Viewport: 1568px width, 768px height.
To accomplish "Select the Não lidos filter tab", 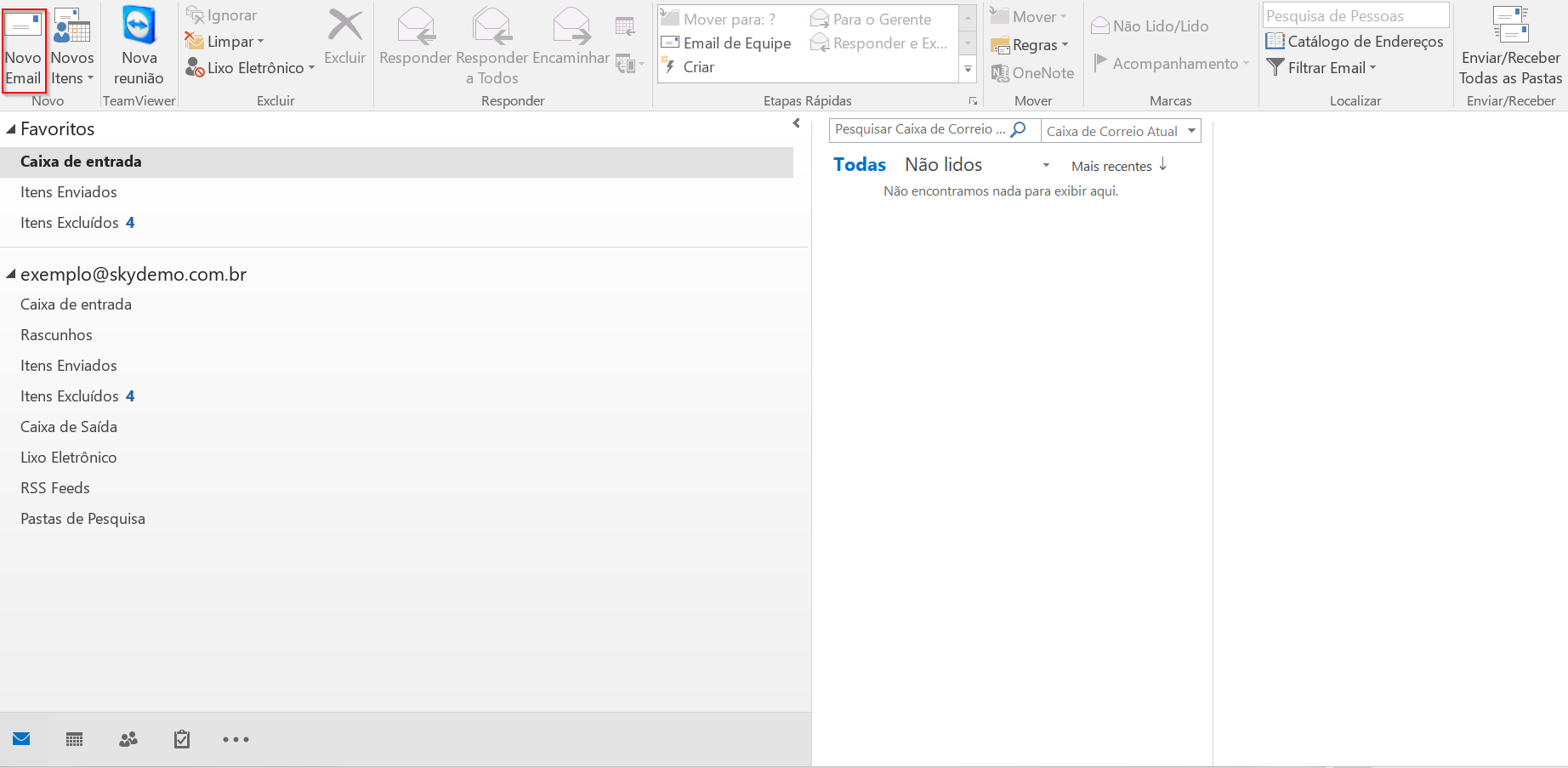I will [x=943, y=165].
